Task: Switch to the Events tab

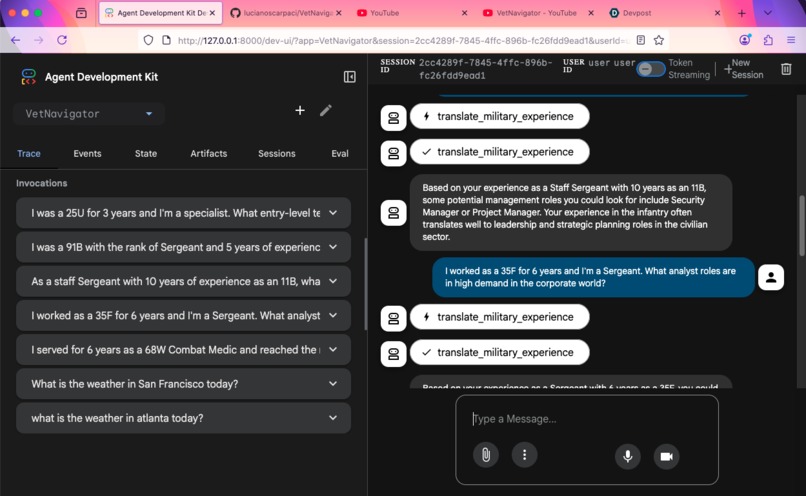Action: [87, 154]
